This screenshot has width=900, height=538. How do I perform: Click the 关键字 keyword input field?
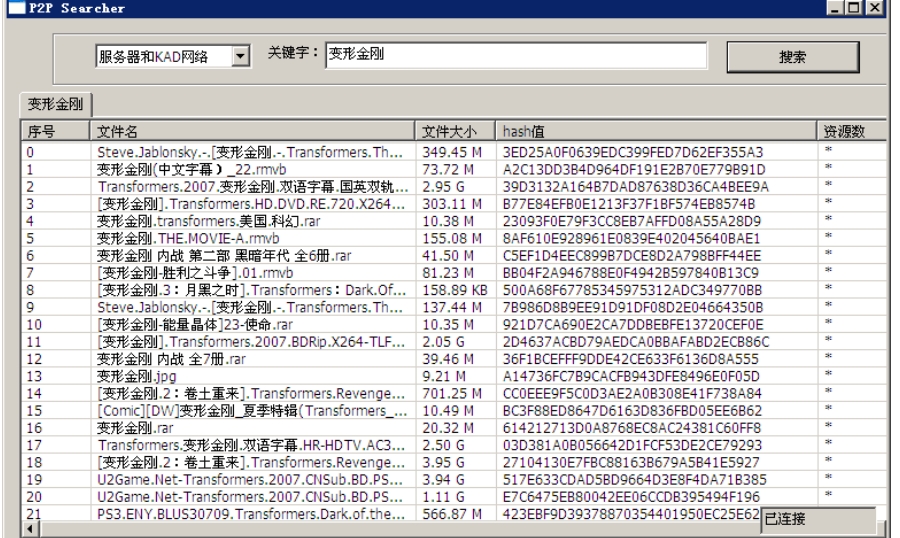tap(516, 55)
